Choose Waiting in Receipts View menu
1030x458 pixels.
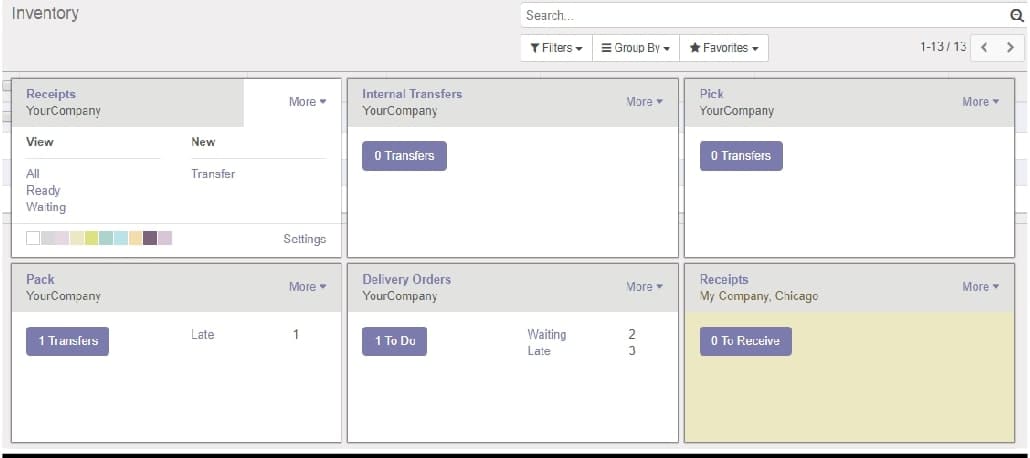(46, 207)
